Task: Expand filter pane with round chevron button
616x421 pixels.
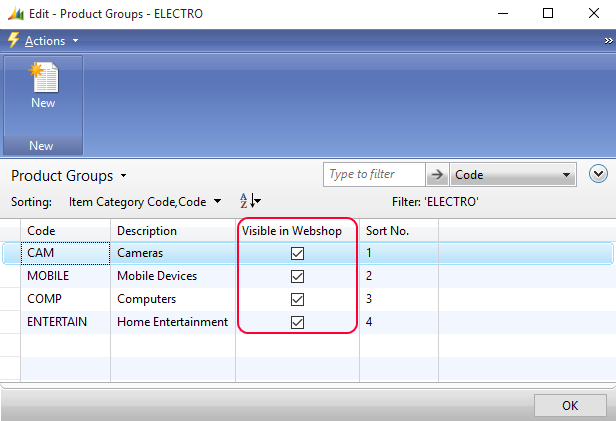Action: tap(598, 174)
